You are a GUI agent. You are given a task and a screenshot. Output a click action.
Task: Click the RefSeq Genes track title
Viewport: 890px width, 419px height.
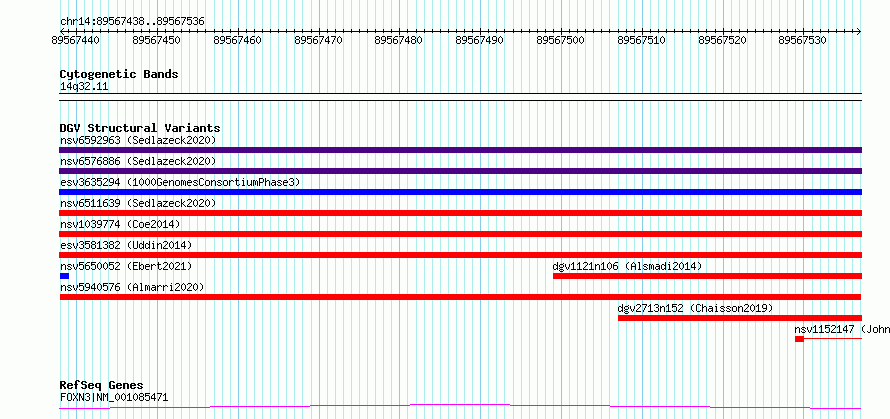click(101, 386)
